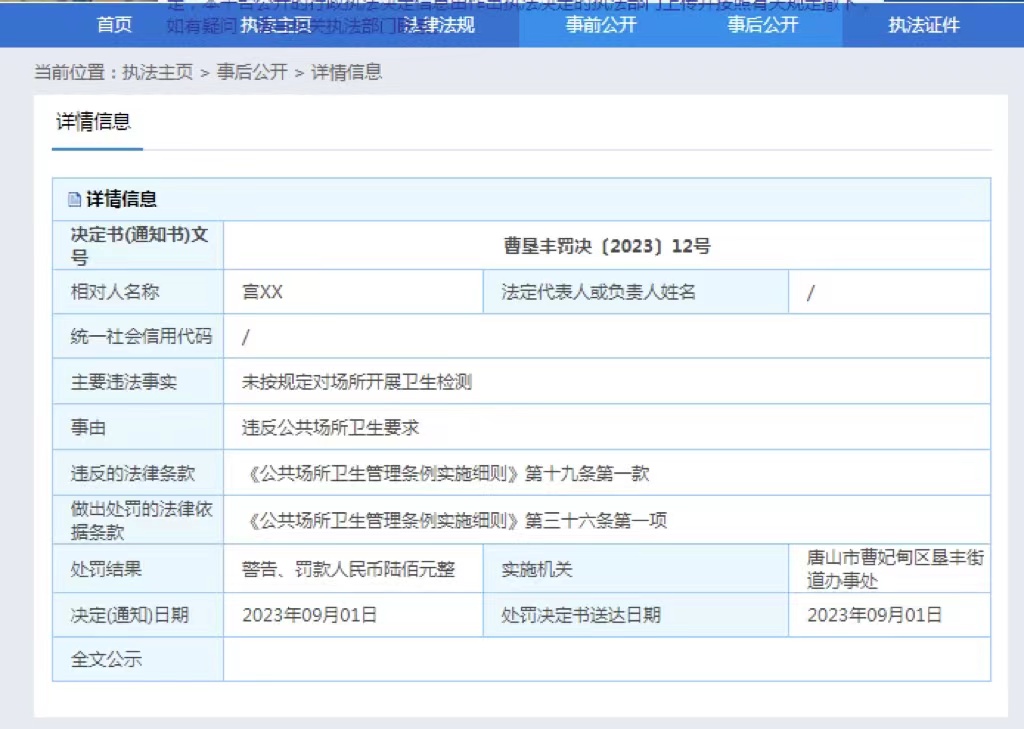Click the 实施机关 label cell

click(635, 569)
